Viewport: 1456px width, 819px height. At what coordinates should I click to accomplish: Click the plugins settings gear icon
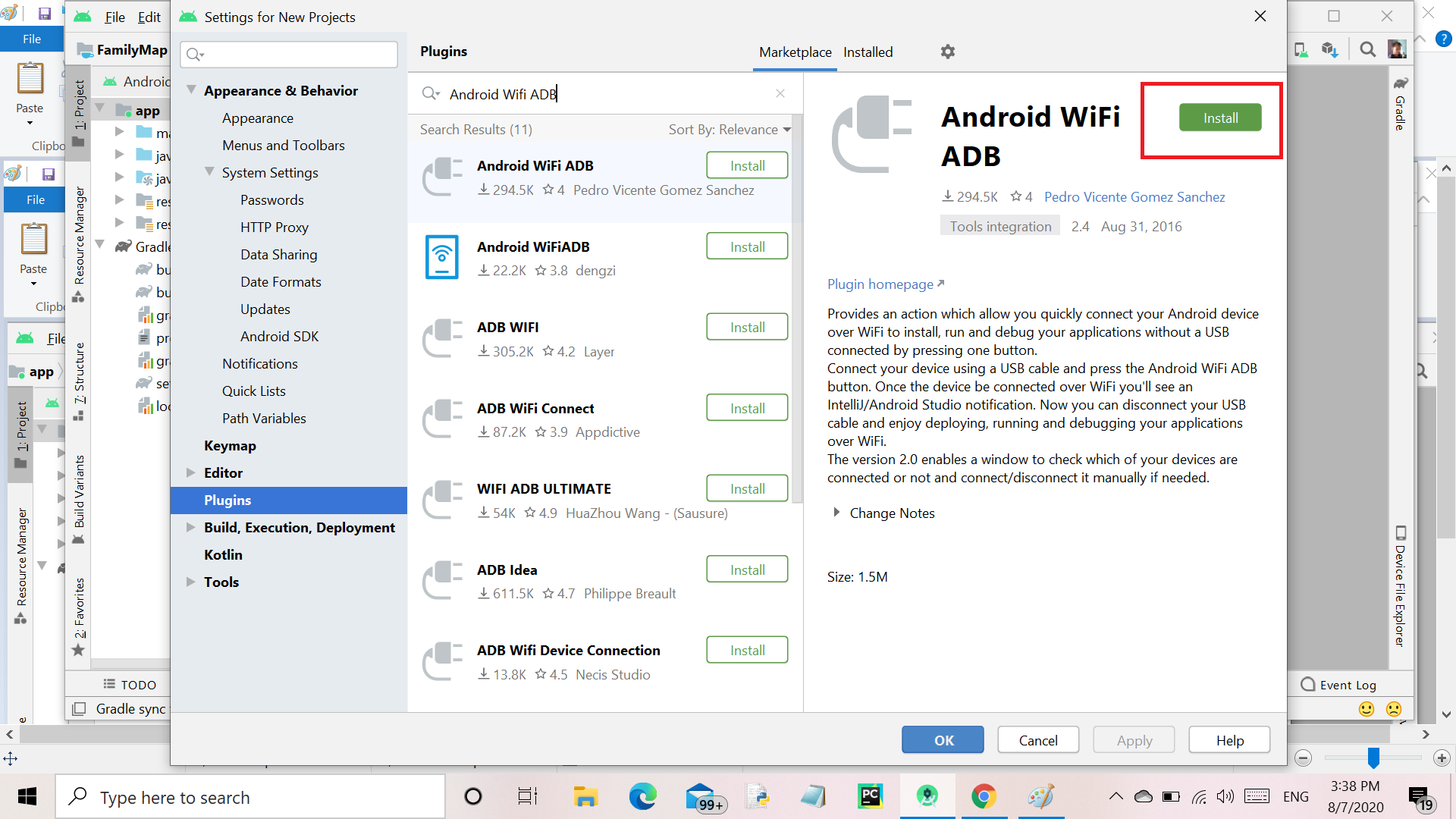click(x=947, y=52)
